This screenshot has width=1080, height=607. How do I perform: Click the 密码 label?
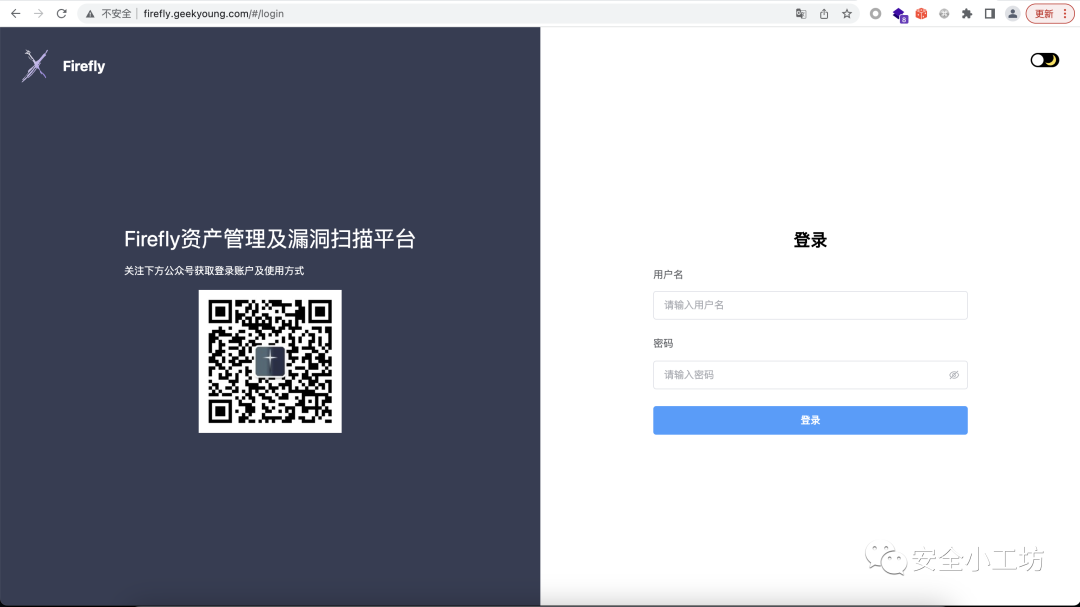click(663, 343)
